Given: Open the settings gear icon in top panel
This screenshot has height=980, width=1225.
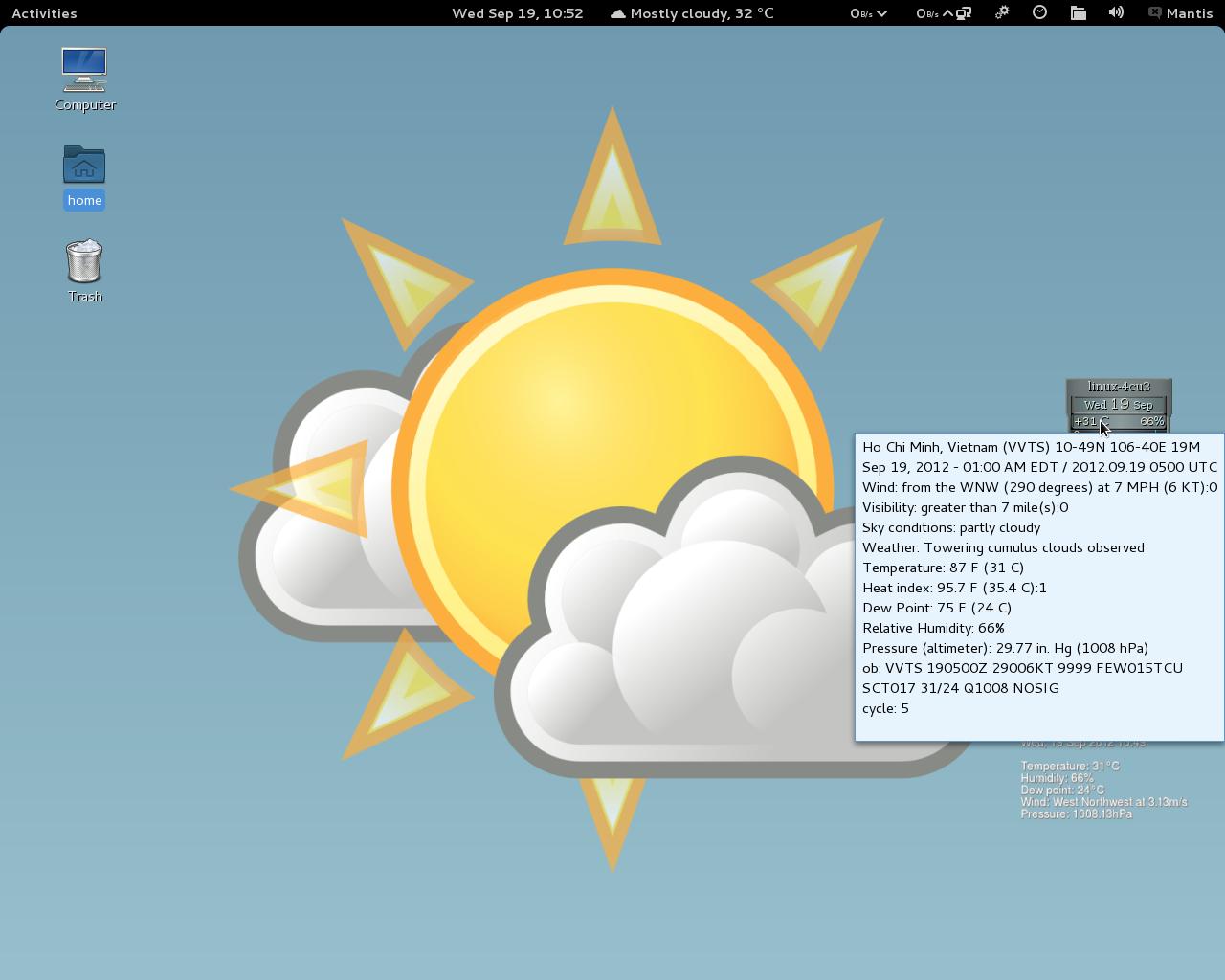Looking at the screenshot, I should (1001, 13).
